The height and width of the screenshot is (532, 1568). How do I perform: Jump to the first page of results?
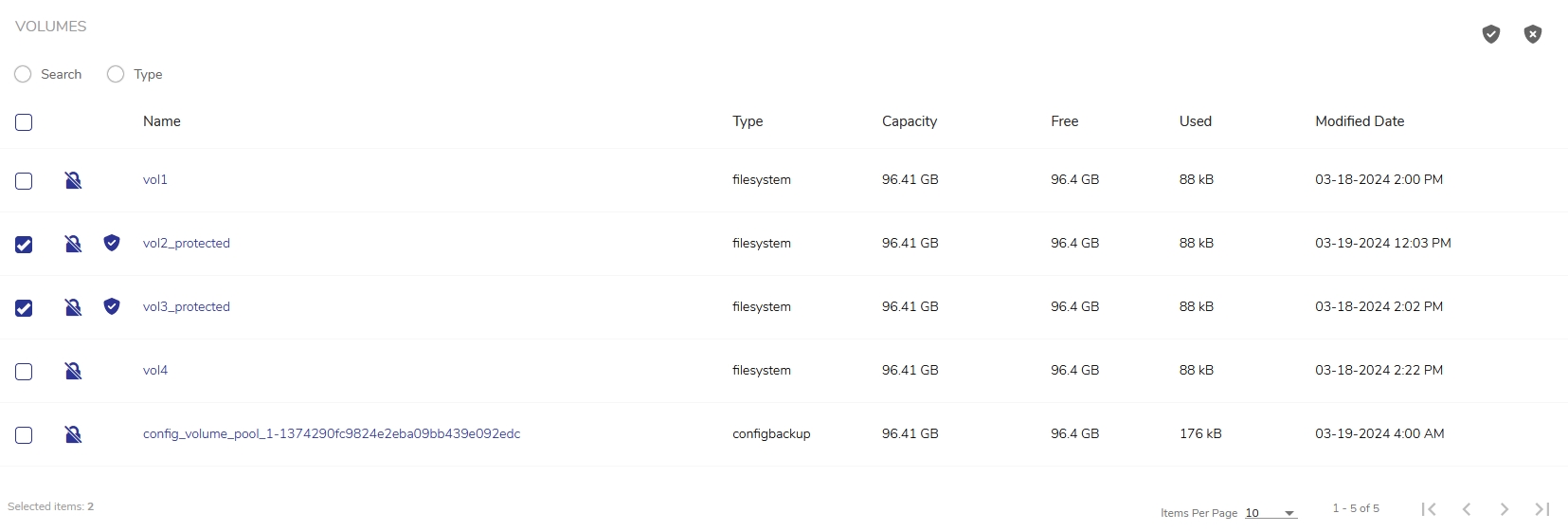click(x=1429, y=509)
